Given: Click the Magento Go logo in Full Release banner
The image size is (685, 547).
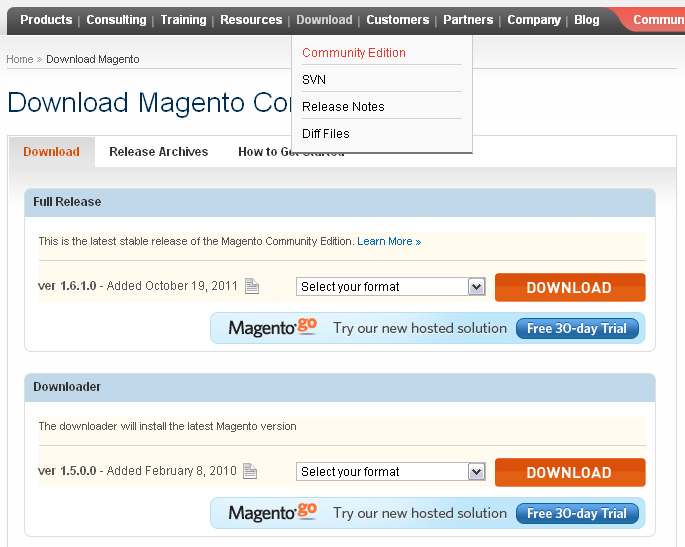Looking at the screenshot, I should coord(273,328).
